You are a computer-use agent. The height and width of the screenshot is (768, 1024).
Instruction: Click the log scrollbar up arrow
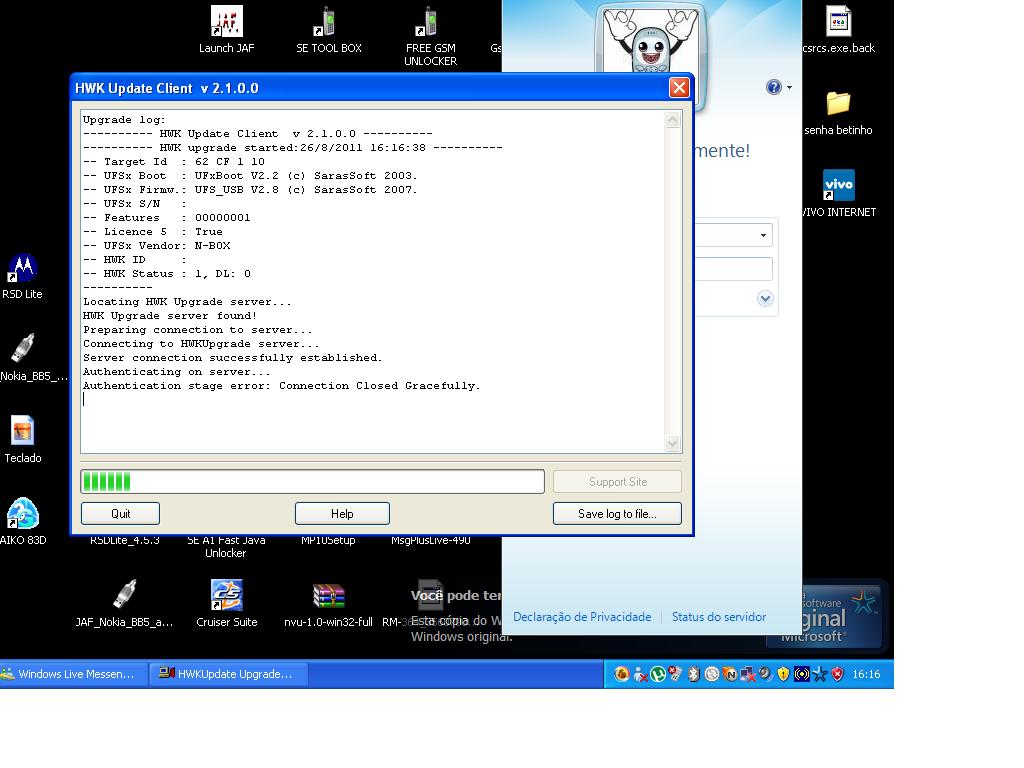673,120
